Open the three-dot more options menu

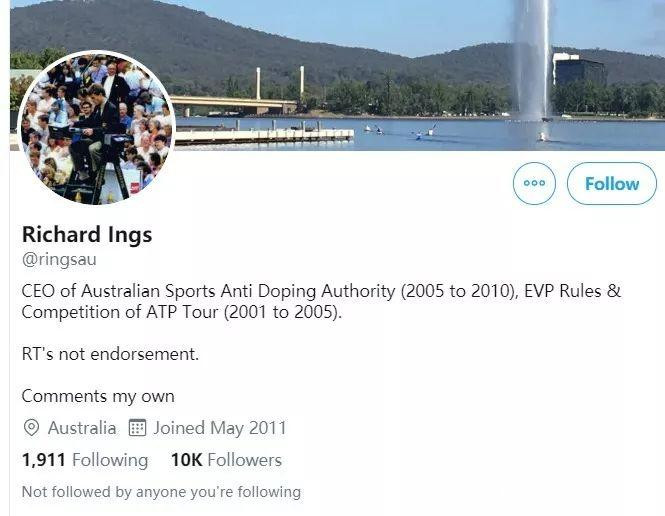tap(534, 184)
